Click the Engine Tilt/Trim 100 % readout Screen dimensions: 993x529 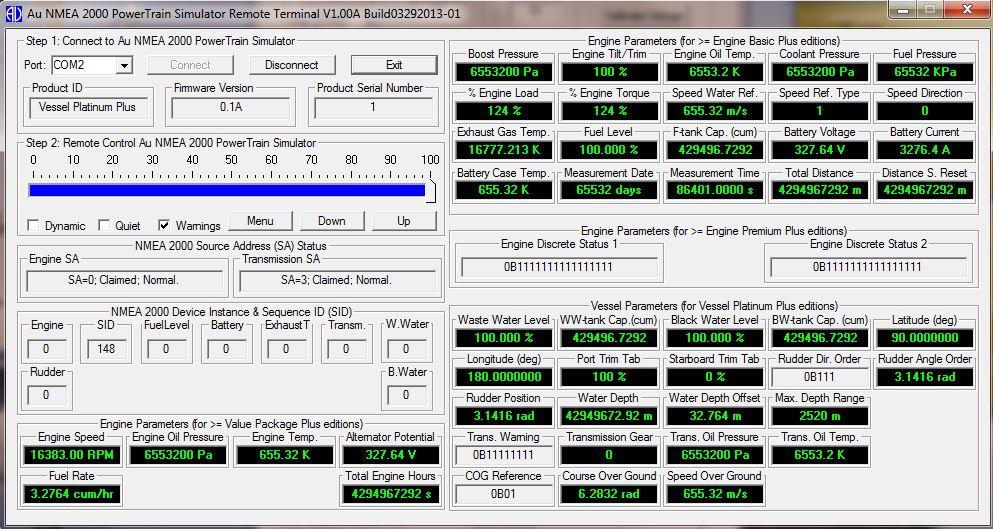click(x=608, y=72)
